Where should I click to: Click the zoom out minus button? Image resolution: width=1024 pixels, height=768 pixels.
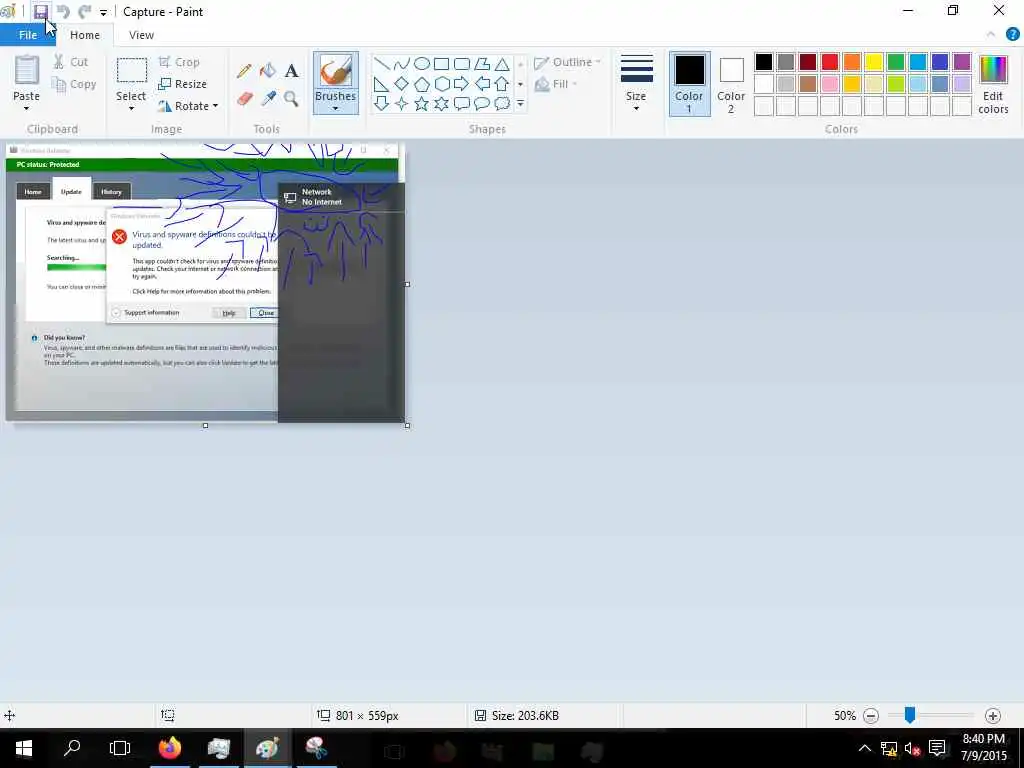871,716
